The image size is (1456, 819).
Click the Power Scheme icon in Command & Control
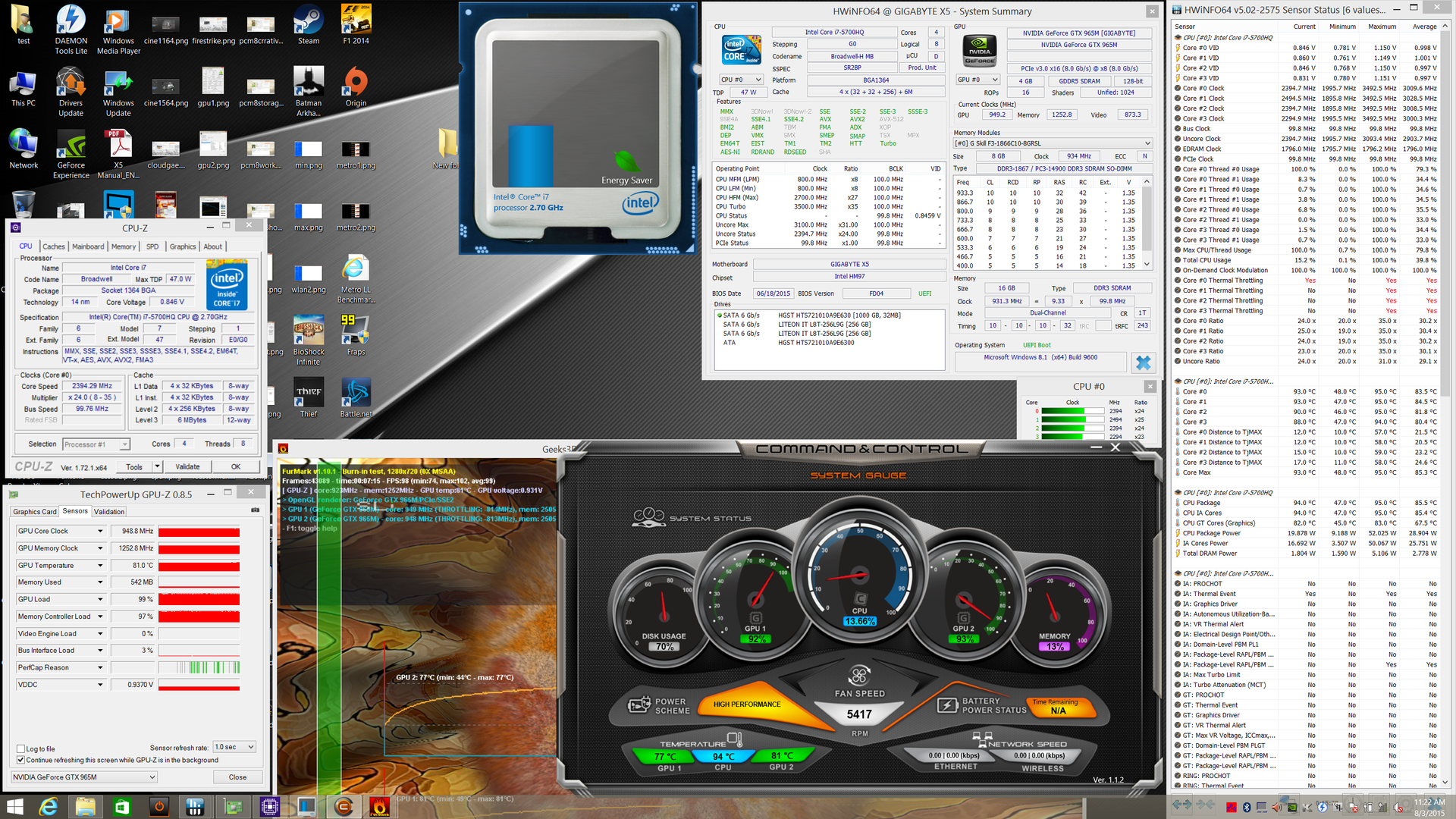tap(639, 706)
